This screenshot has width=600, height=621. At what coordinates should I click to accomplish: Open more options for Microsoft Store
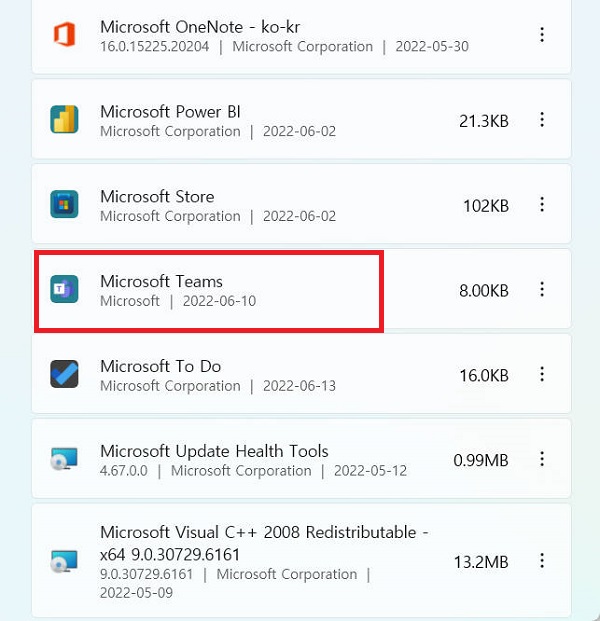(542, 204)
